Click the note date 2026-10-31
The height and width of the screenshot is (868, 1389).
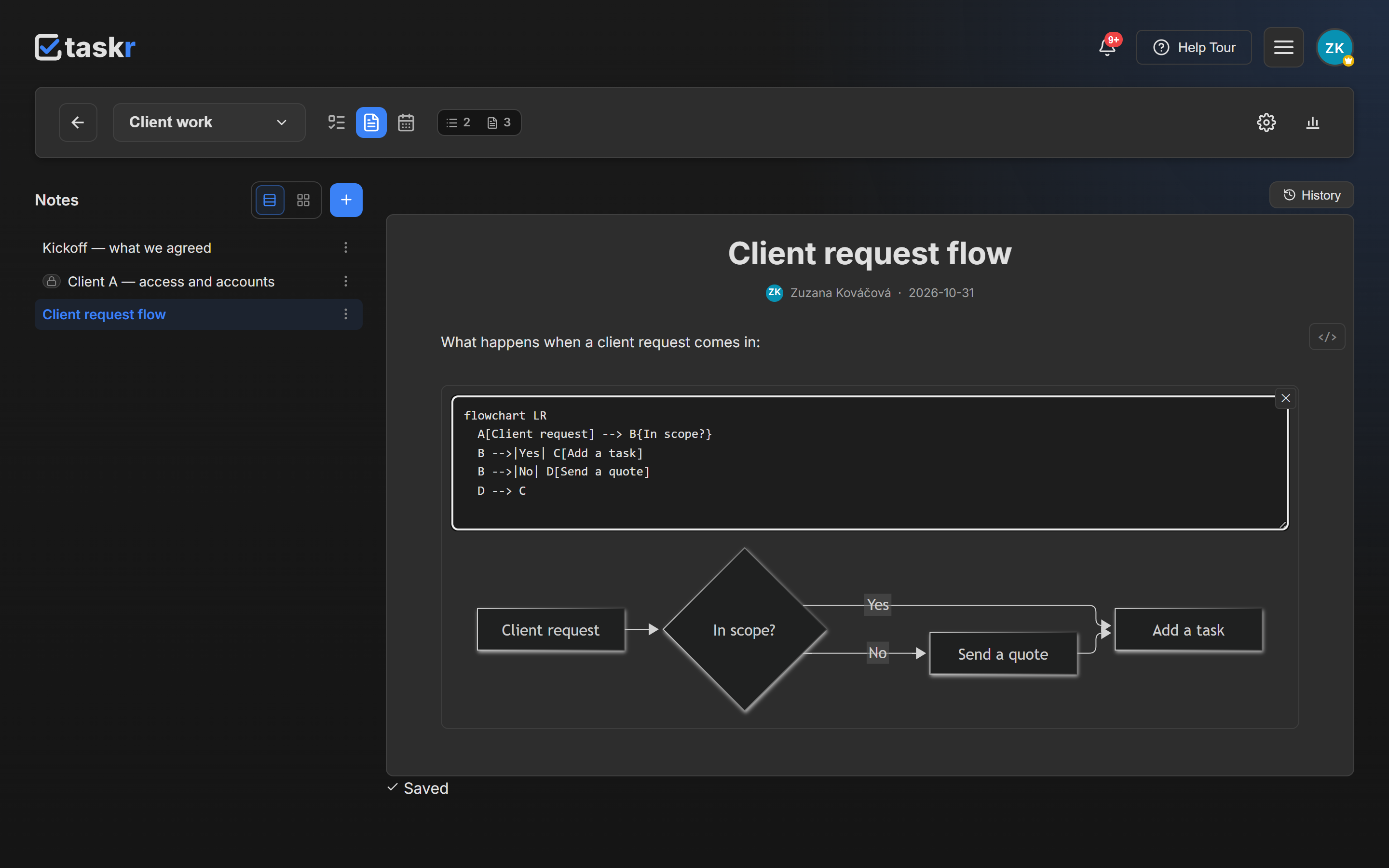tap(941, 293)
